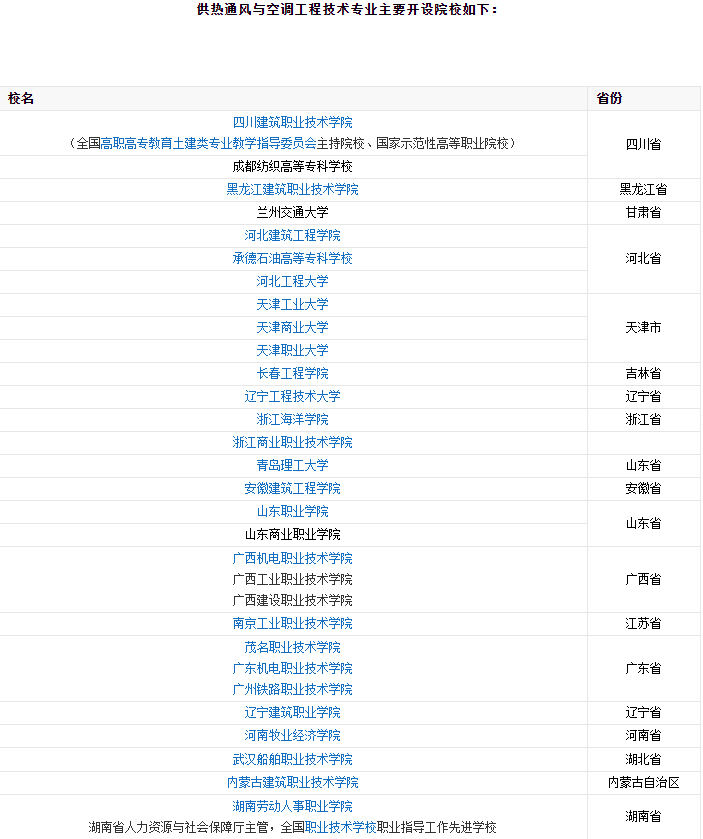Click the 山东职业学院 link
Viewport: 703px width, 839px height.
click(x=292, y=512)
